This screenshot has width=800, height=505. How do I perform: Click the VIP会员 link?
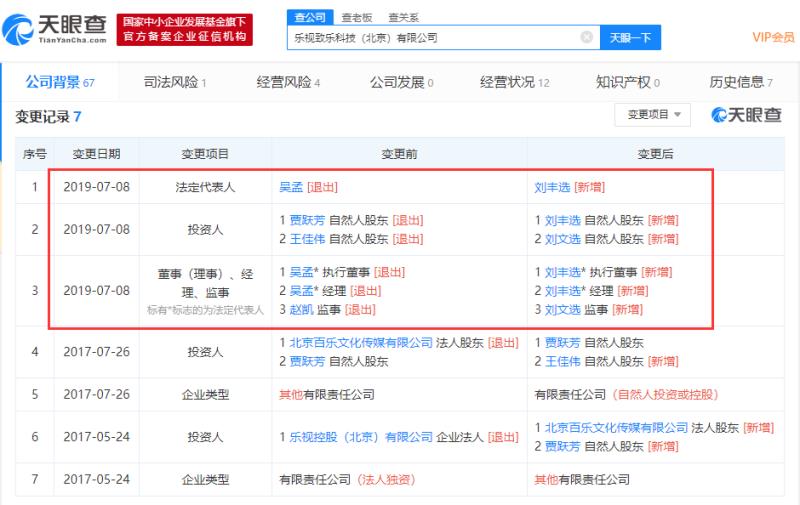[x=773, y=37]
